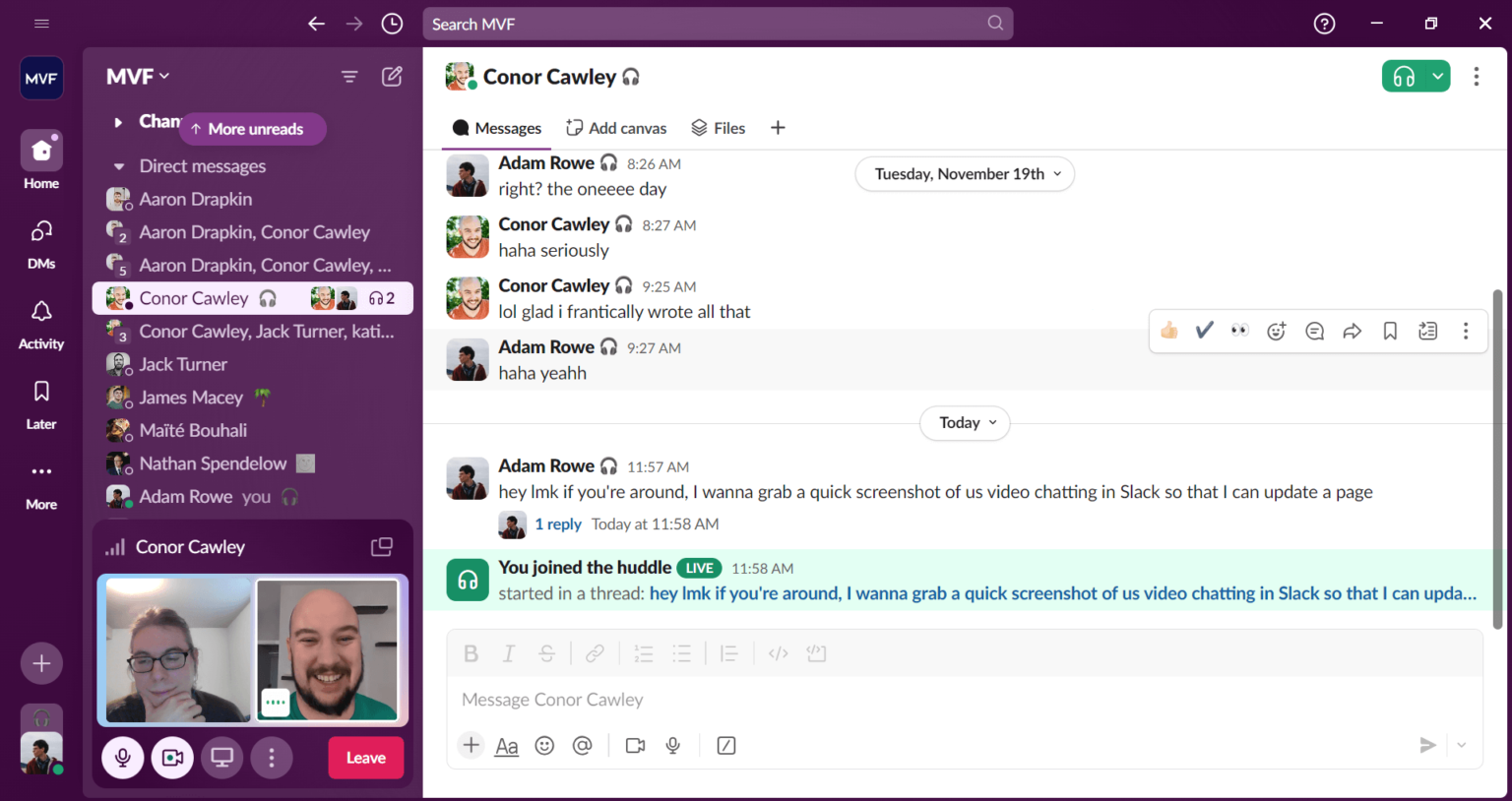Share your screen in the huddle
Screen dimensions: 1512x801
[x=221, y=757]
